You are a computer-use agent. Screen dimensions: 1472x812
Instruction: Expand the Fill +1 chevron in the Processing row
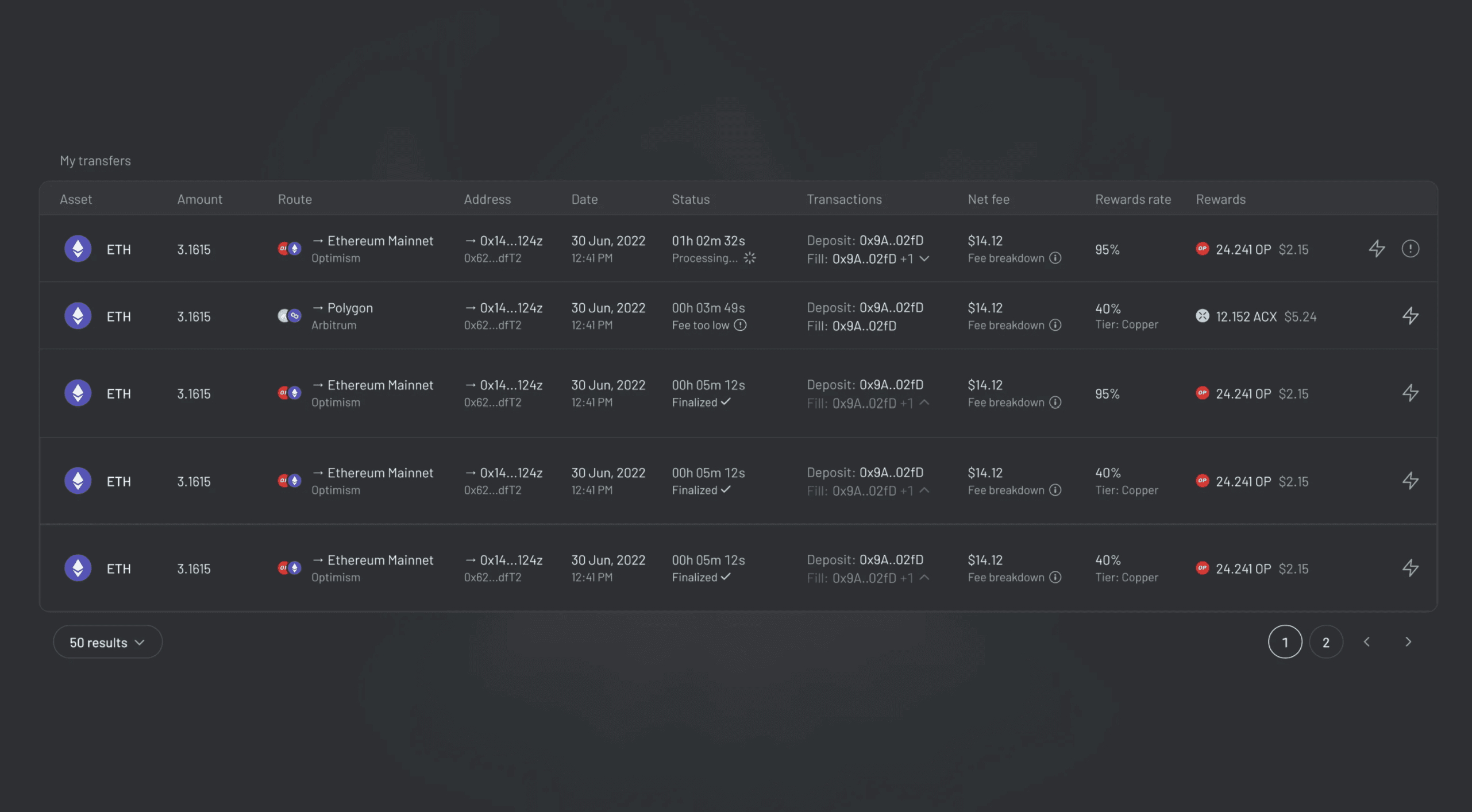924,258
